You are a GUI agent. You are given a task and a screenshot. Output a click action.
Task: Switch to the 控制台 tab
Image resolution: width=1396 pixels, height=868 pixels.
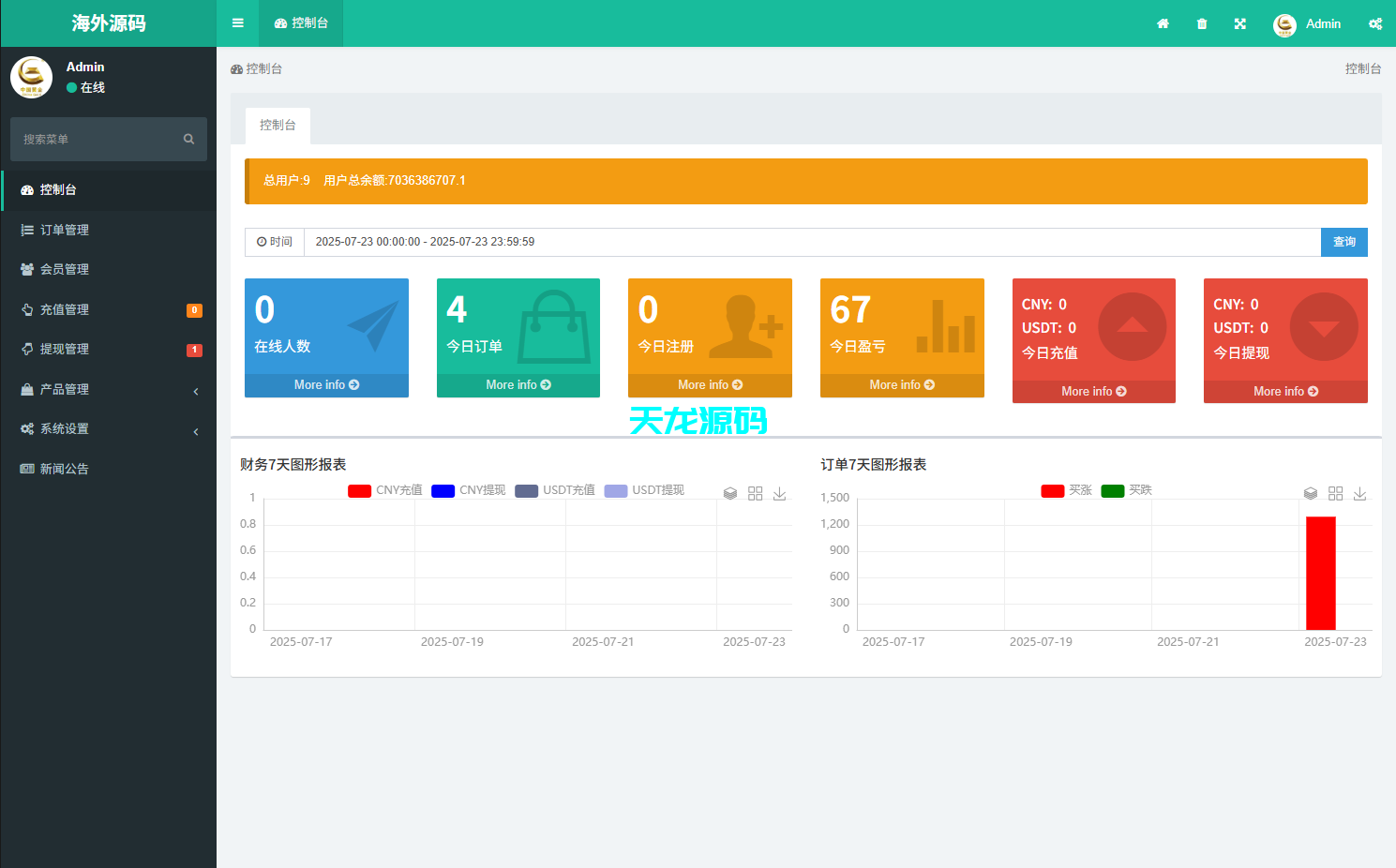278,125
